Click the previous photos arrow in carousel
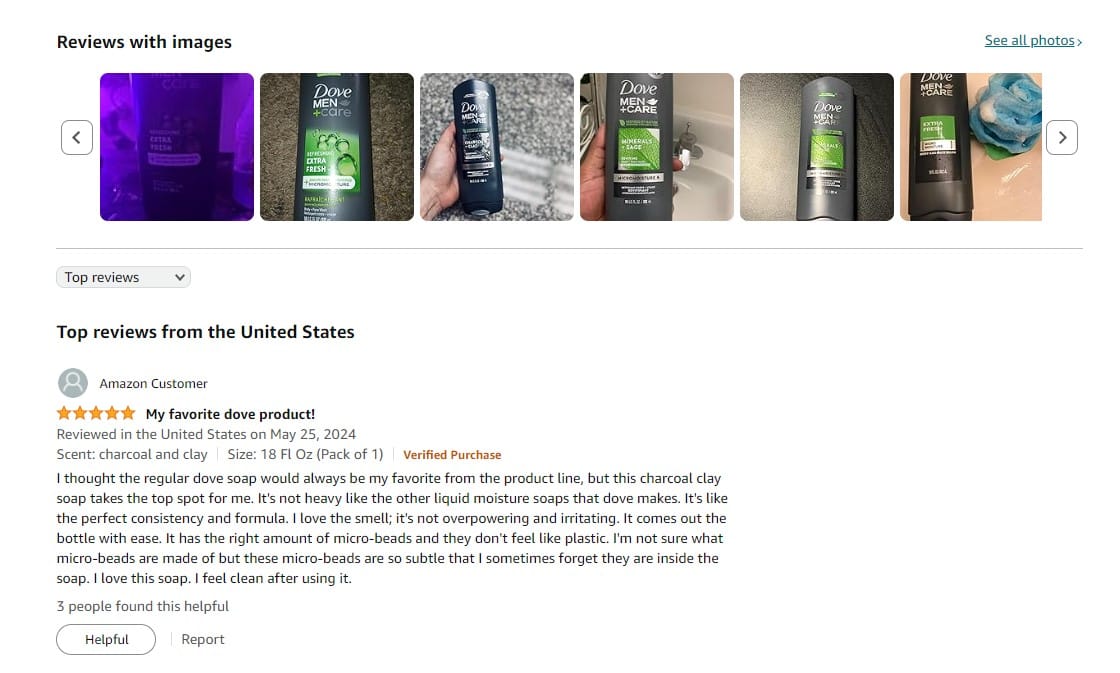The image size is (1120, 673). [x=77, y=137]
